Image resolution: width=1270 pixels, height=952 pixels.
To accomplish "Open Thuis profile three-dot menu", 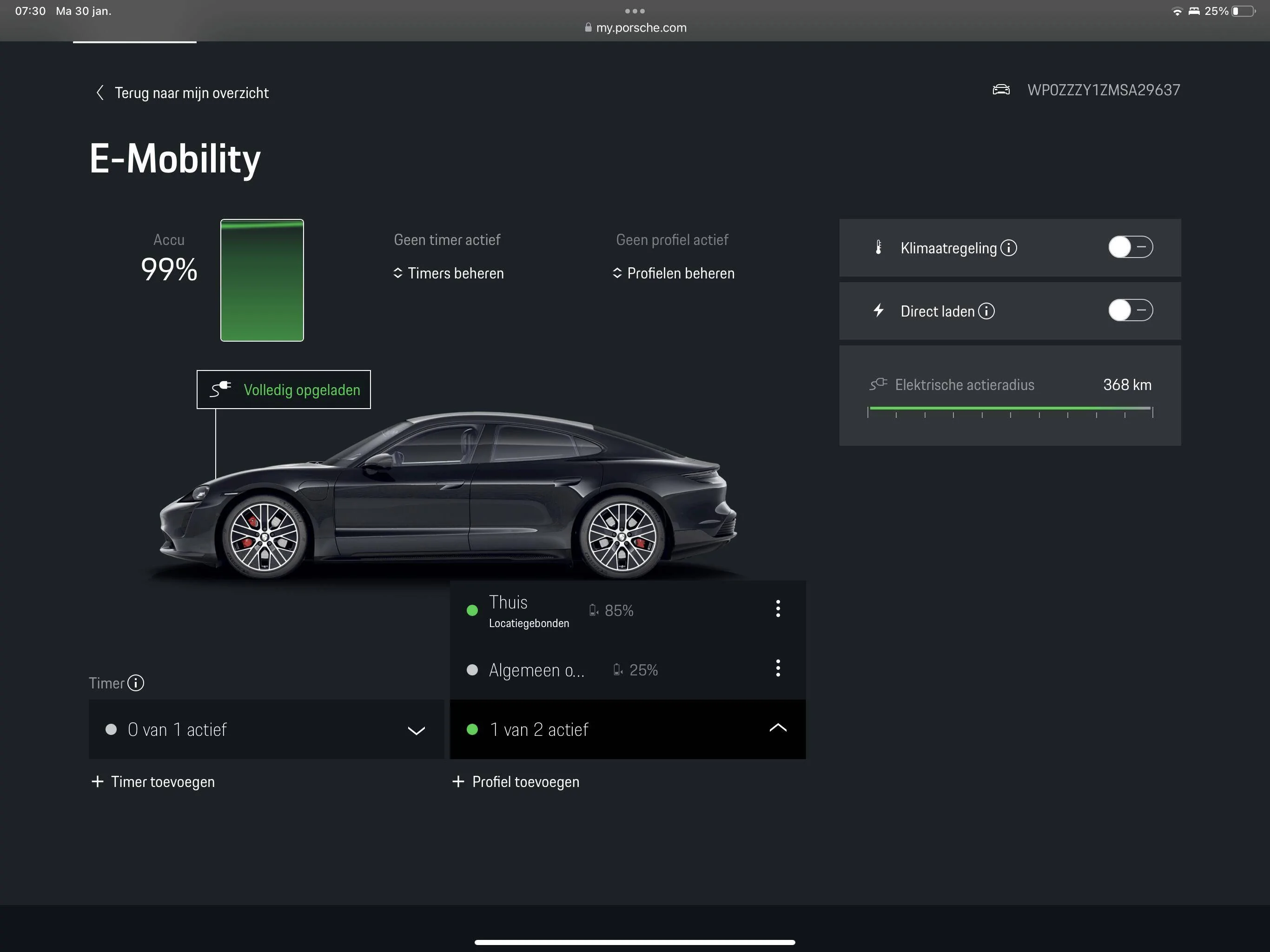I will coord(778,608).
